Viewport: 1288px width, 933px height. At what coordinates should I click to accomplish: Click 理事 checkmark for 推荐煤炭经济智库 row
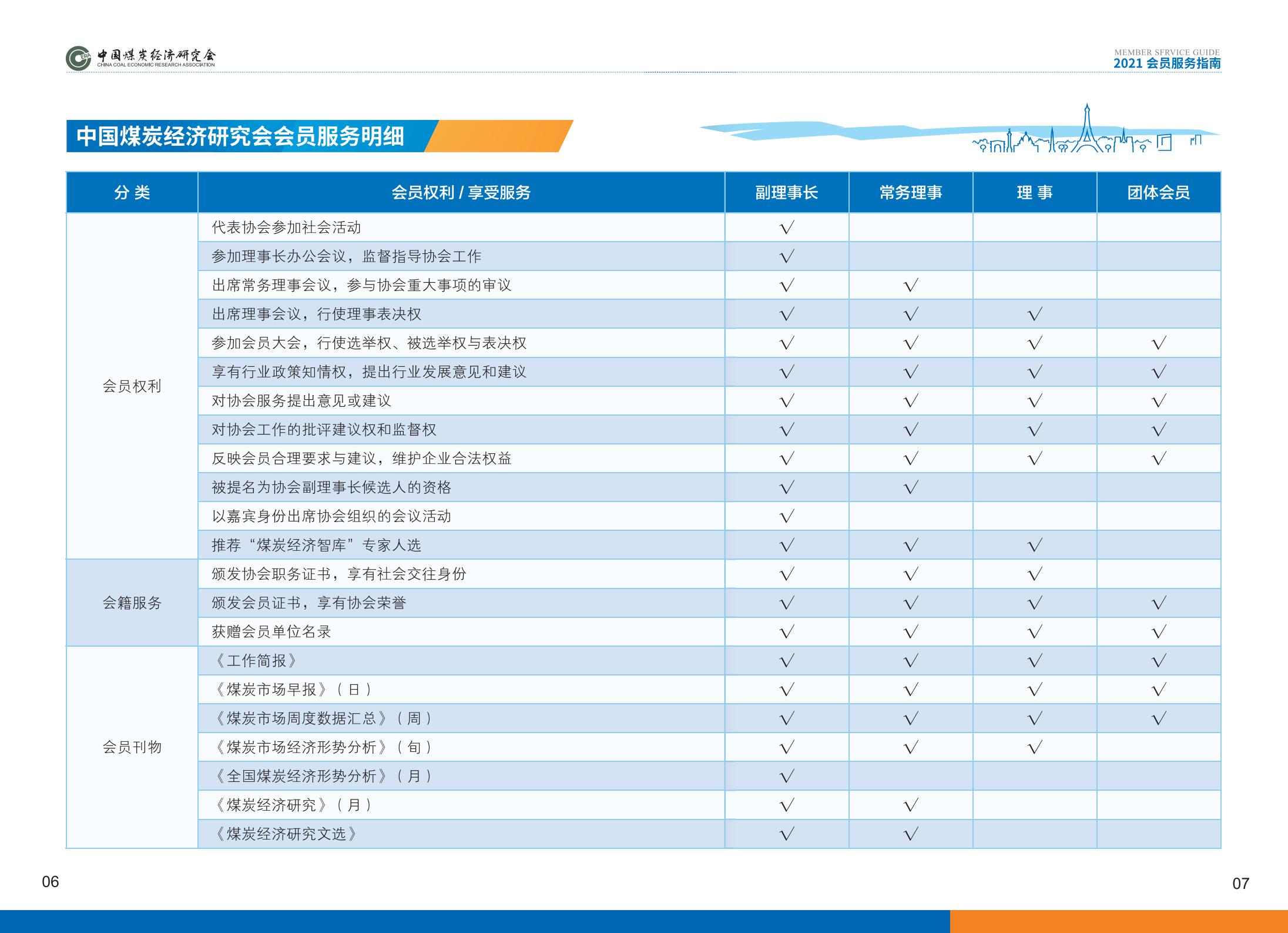click(x=1035, y=545)
